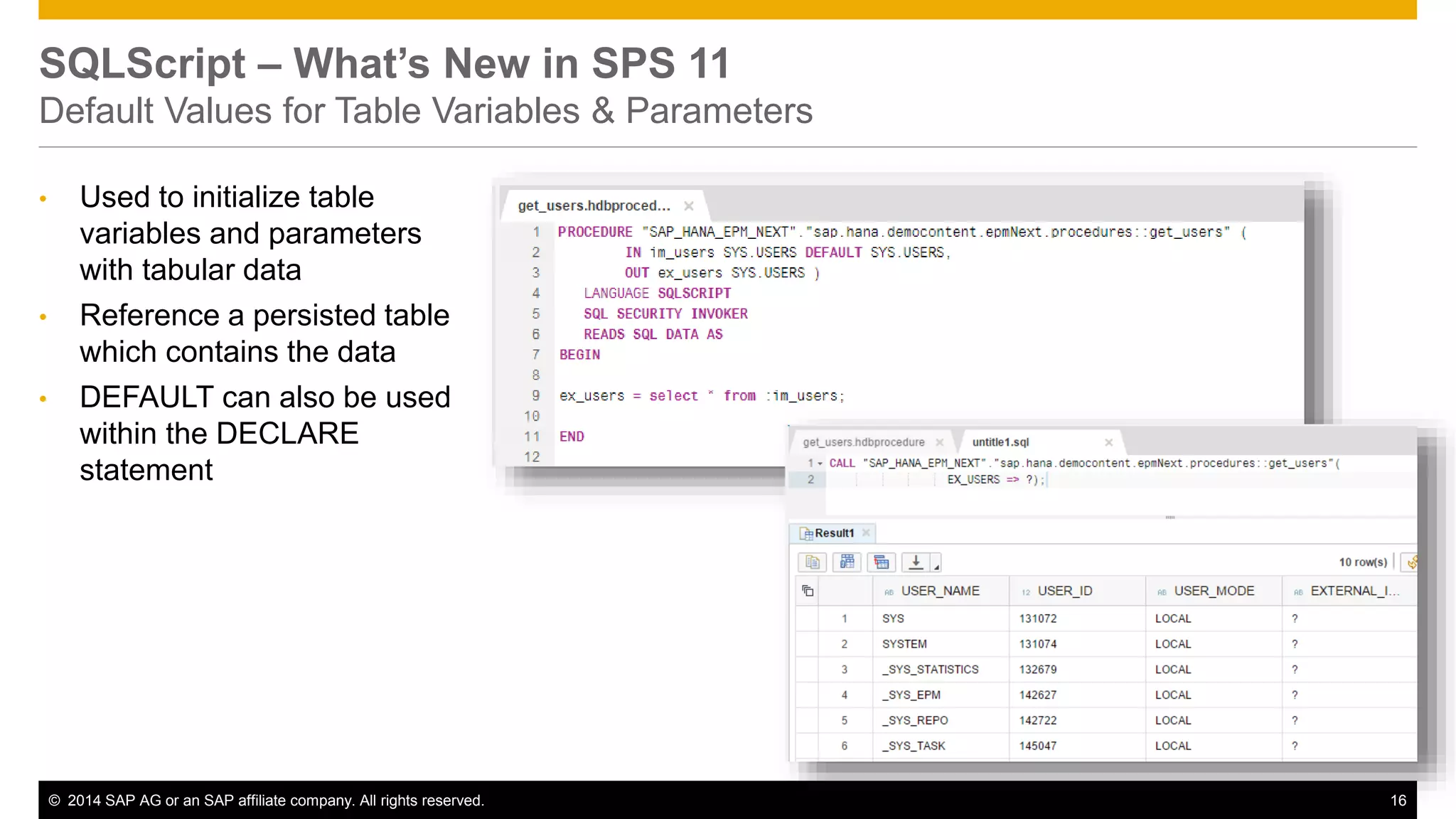The height and width of the screenshot is (819, 1456).
Task: Click line number 12 in procedure editor gutter
Action: click(532, 457)
